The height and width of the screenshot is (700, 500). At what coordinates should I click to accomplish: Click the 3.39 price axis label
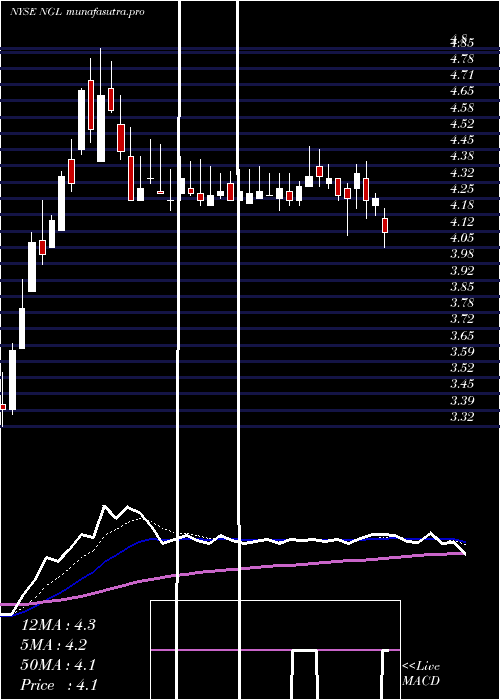[462, 400]
